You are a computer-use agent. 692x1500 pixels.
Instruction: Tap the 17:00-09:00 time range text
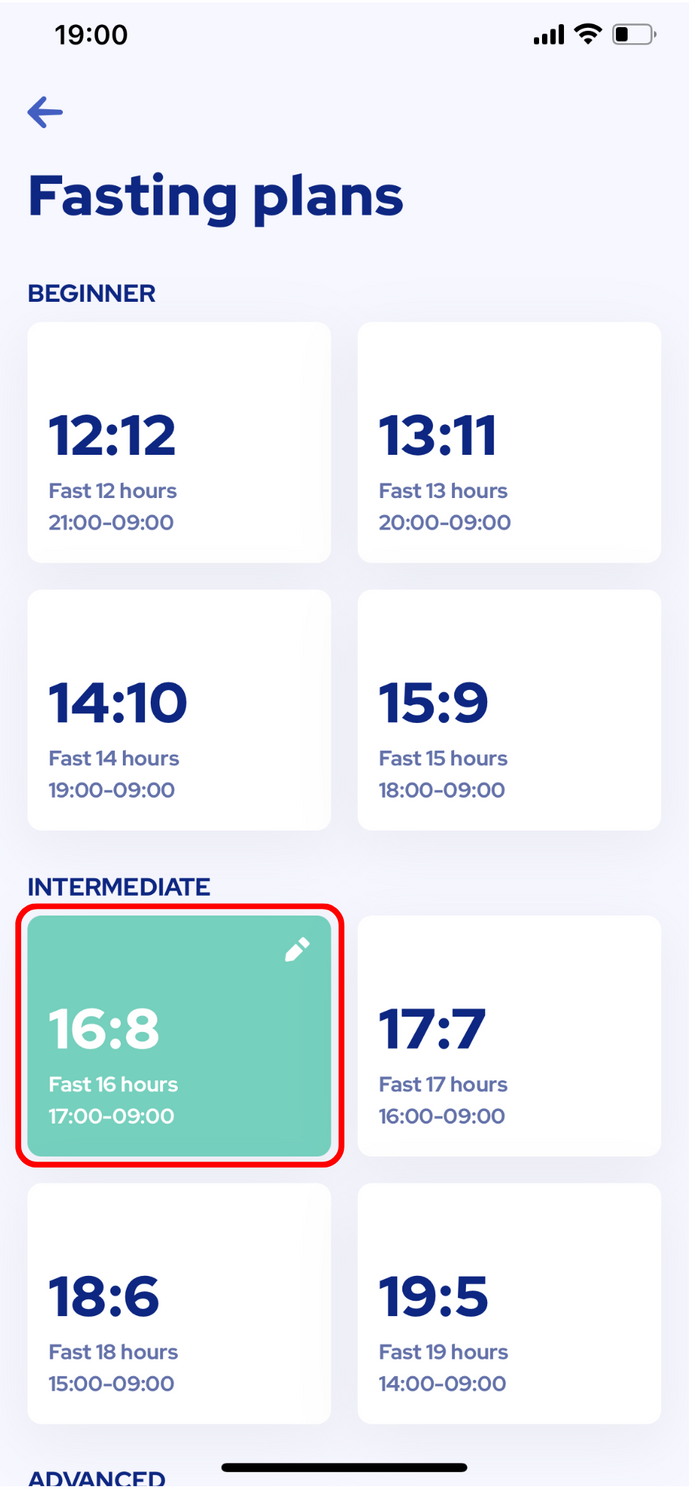pos(112,1116)
